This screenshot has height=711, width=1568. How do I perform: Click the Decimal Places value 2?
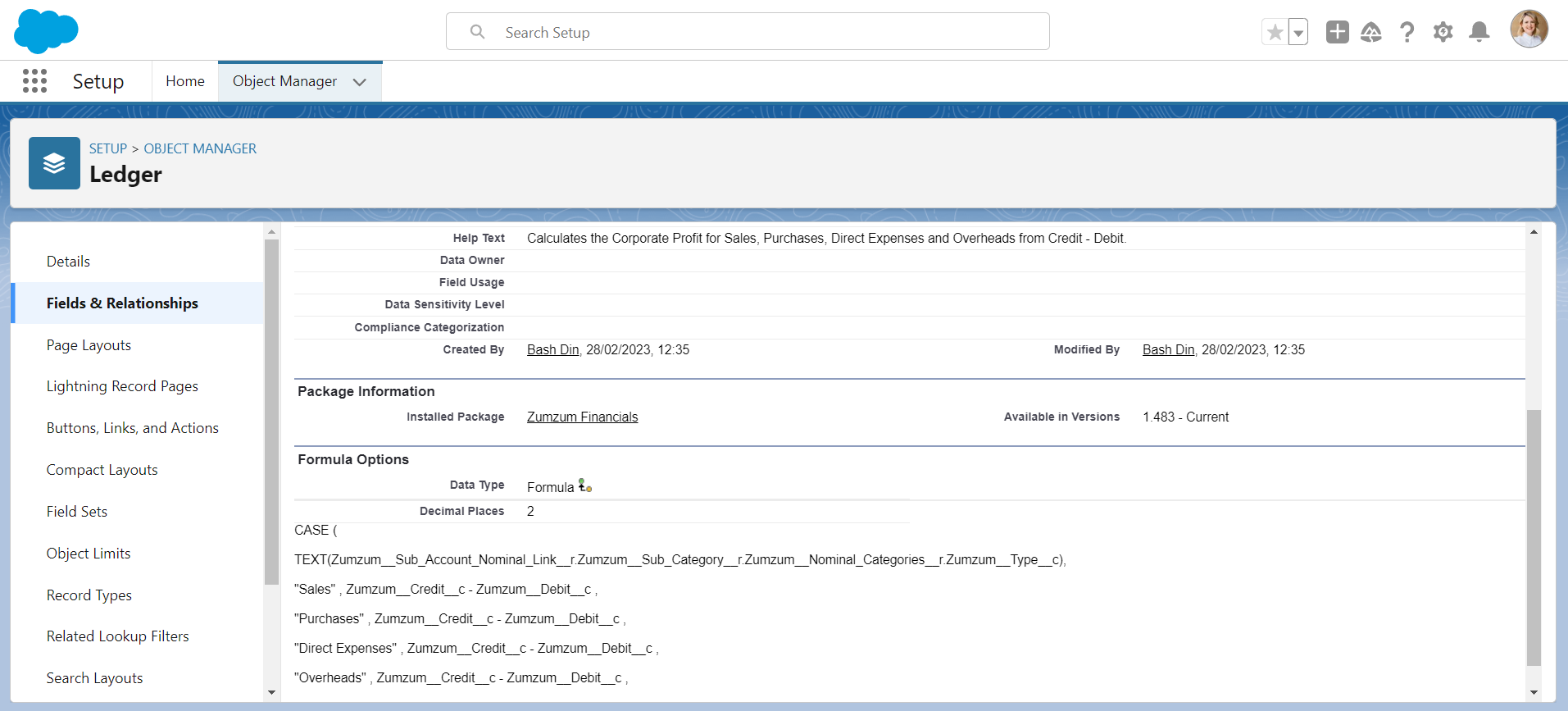pos(530,511)
